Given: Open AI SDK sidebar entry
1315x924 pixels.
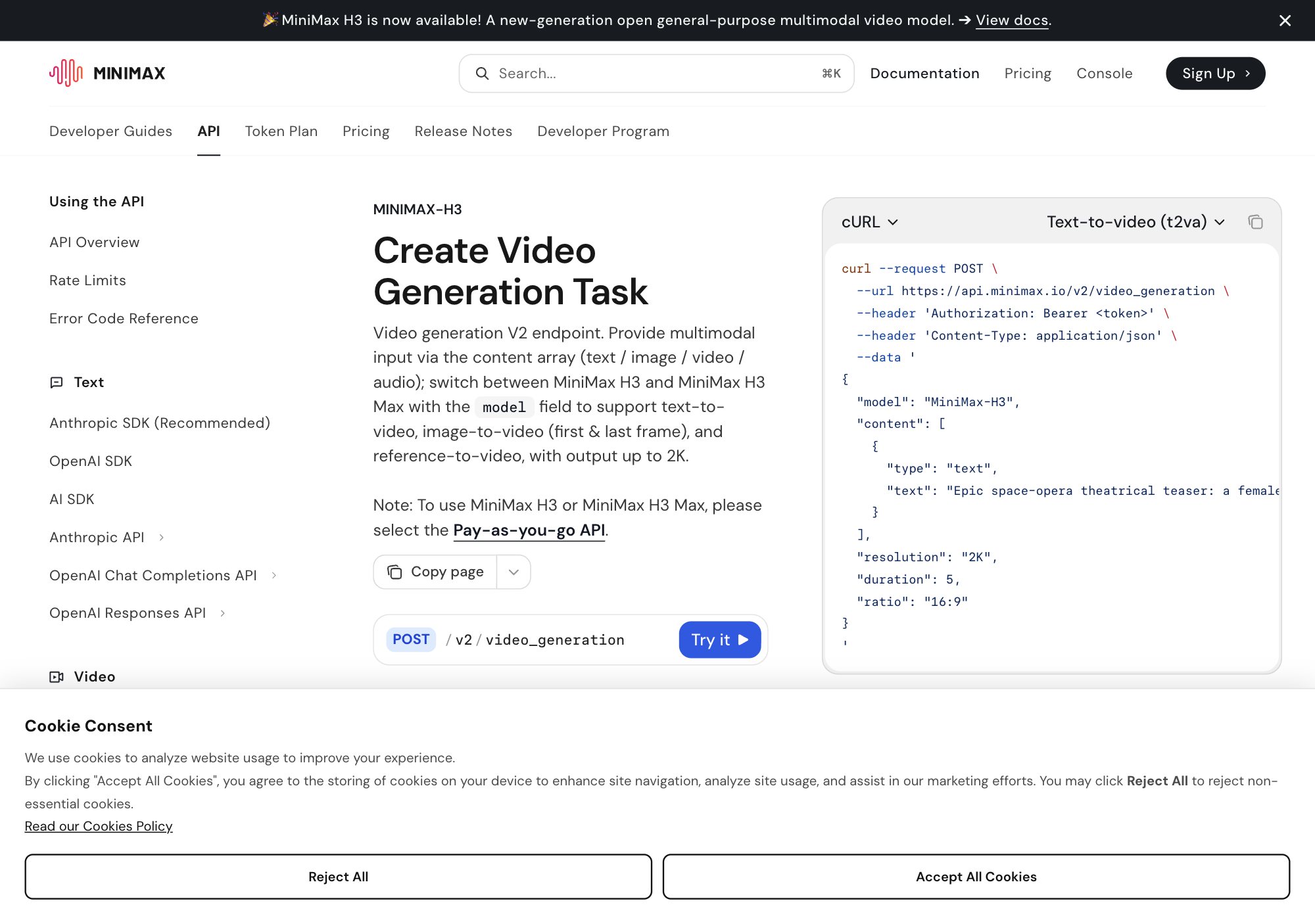Looking at the screenshot, I should [72, 499].
